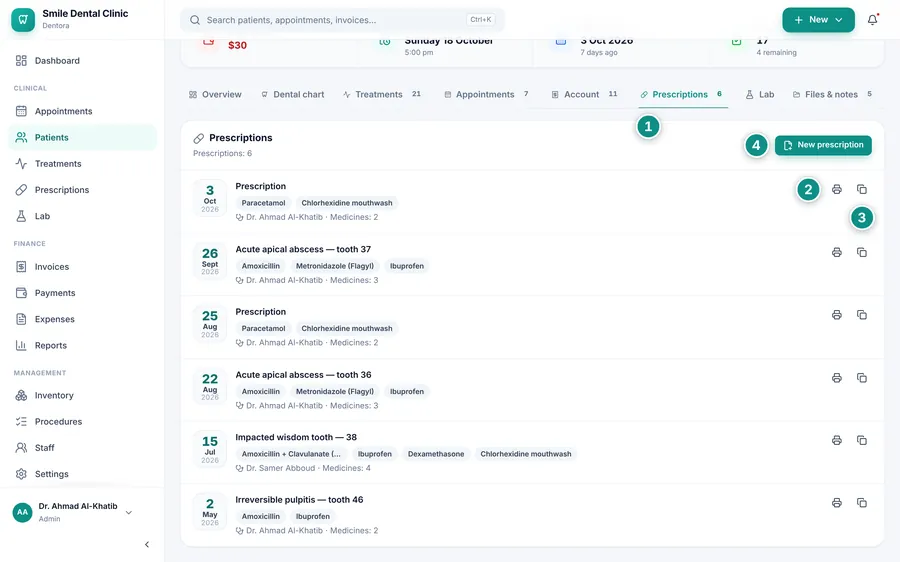
Task: Switch to the Appointments tab
Action: [487, 95]
